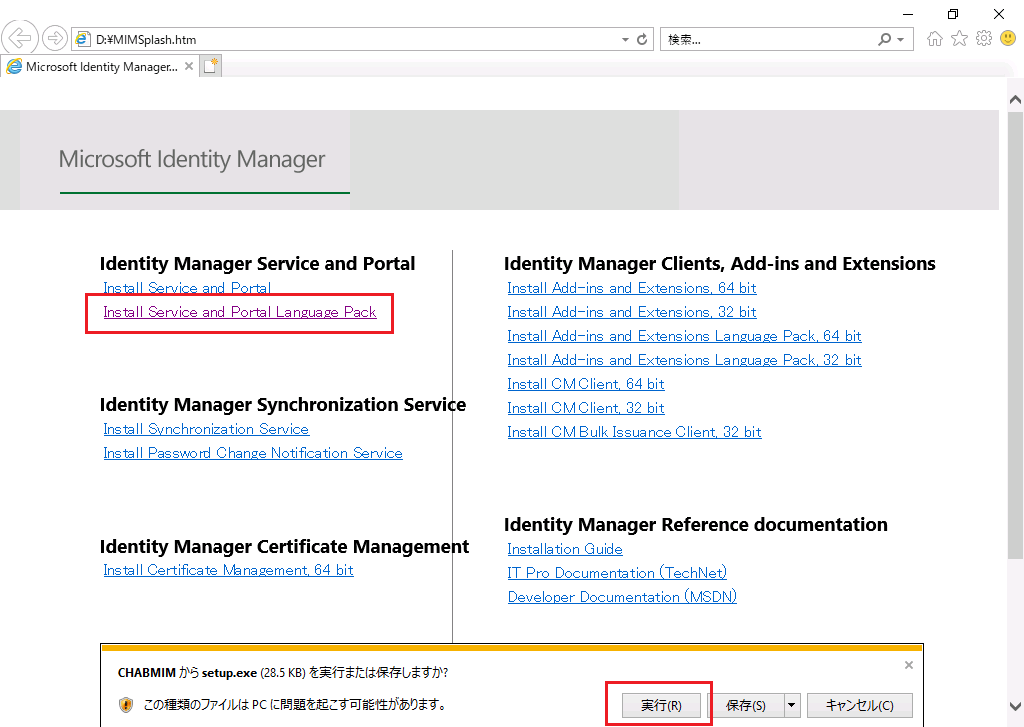Open the 保存(S) split-button dropdown arrow
The width and height of the screenshot is (1024, 727).
tap(792, 705)
